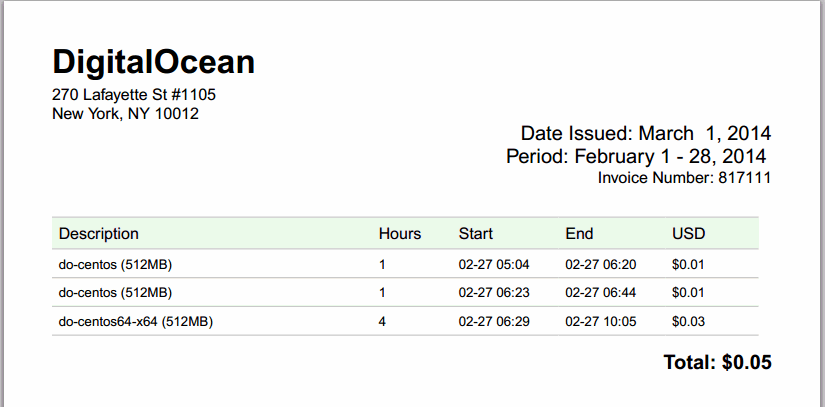Click the DigitalOcean company heading

tap(153, 62)
